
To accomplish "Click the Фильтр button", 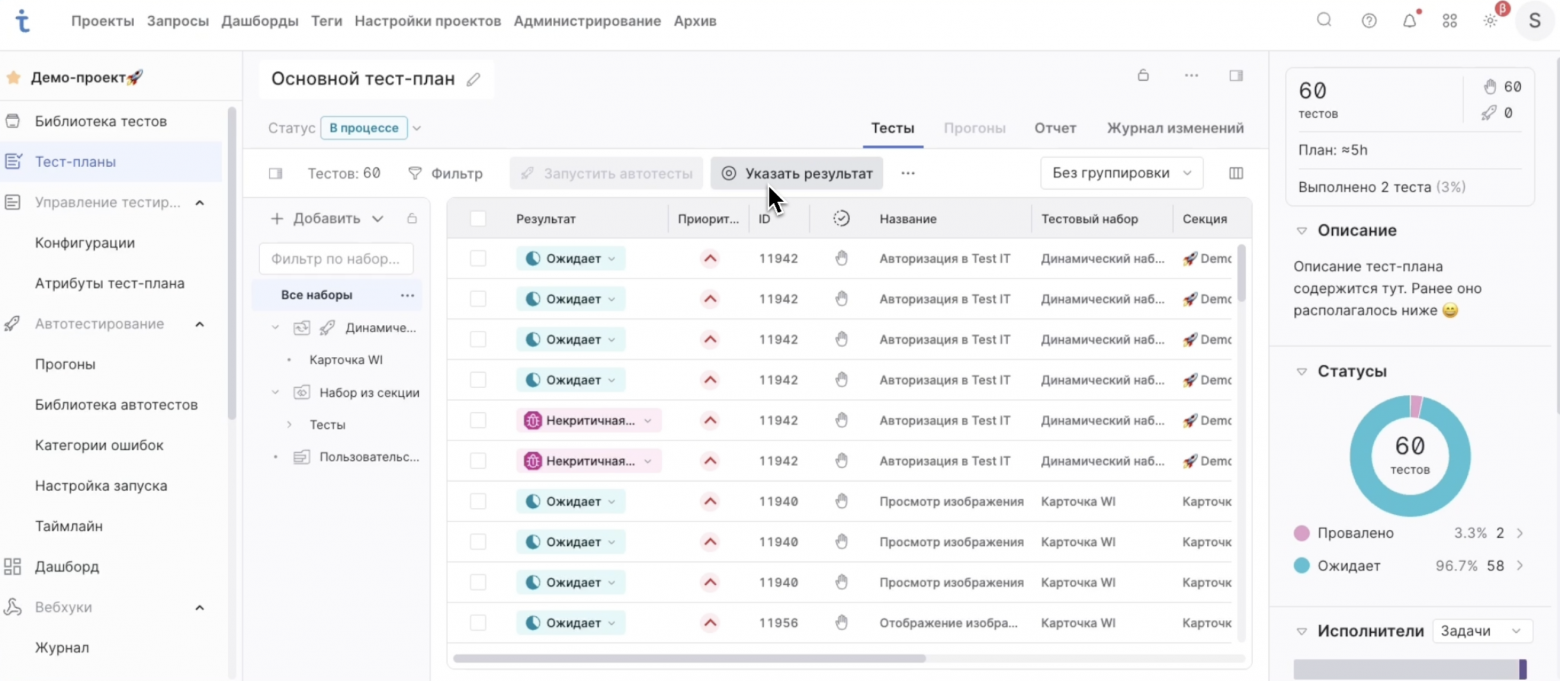I will point(445,173).
